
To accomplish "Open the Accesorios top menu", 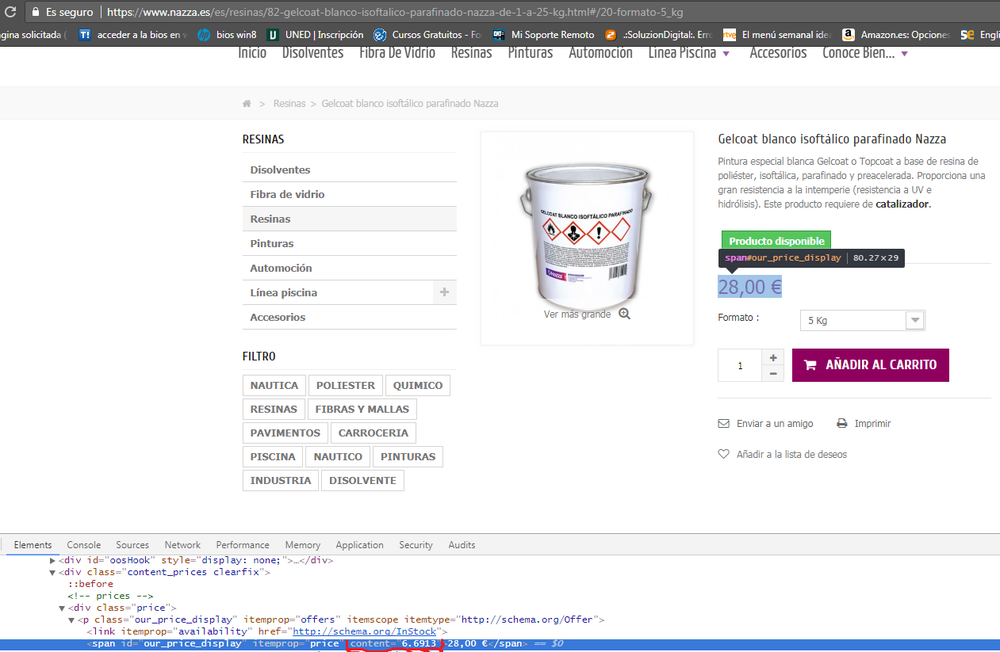I will (x=777, y=53).
